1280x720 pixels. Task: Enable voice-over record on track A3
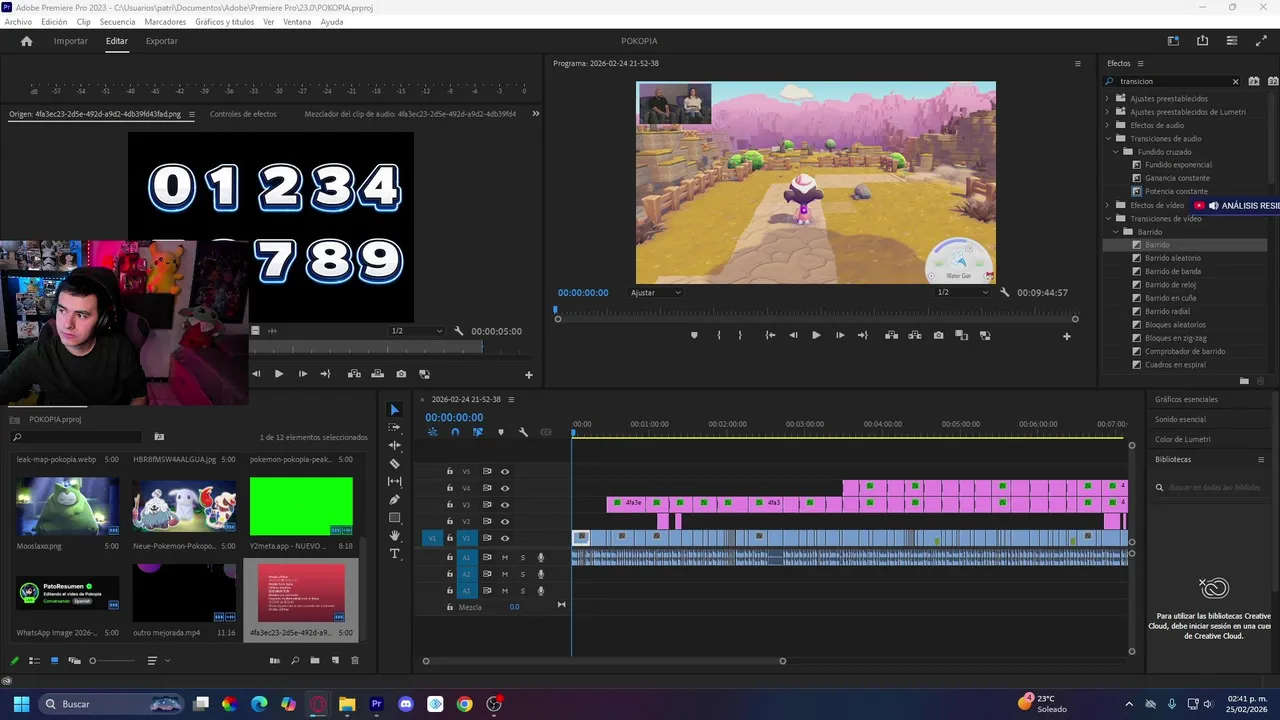[x=541, y=591]
